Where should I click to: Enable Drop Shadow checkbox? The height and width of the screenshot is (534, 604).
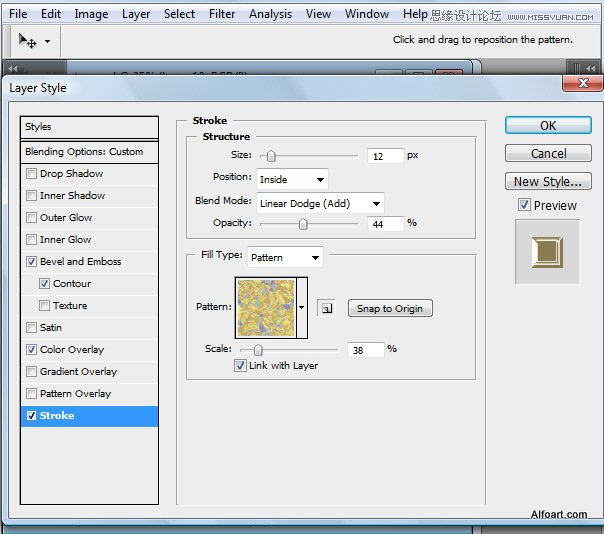[x=31, y=173]
